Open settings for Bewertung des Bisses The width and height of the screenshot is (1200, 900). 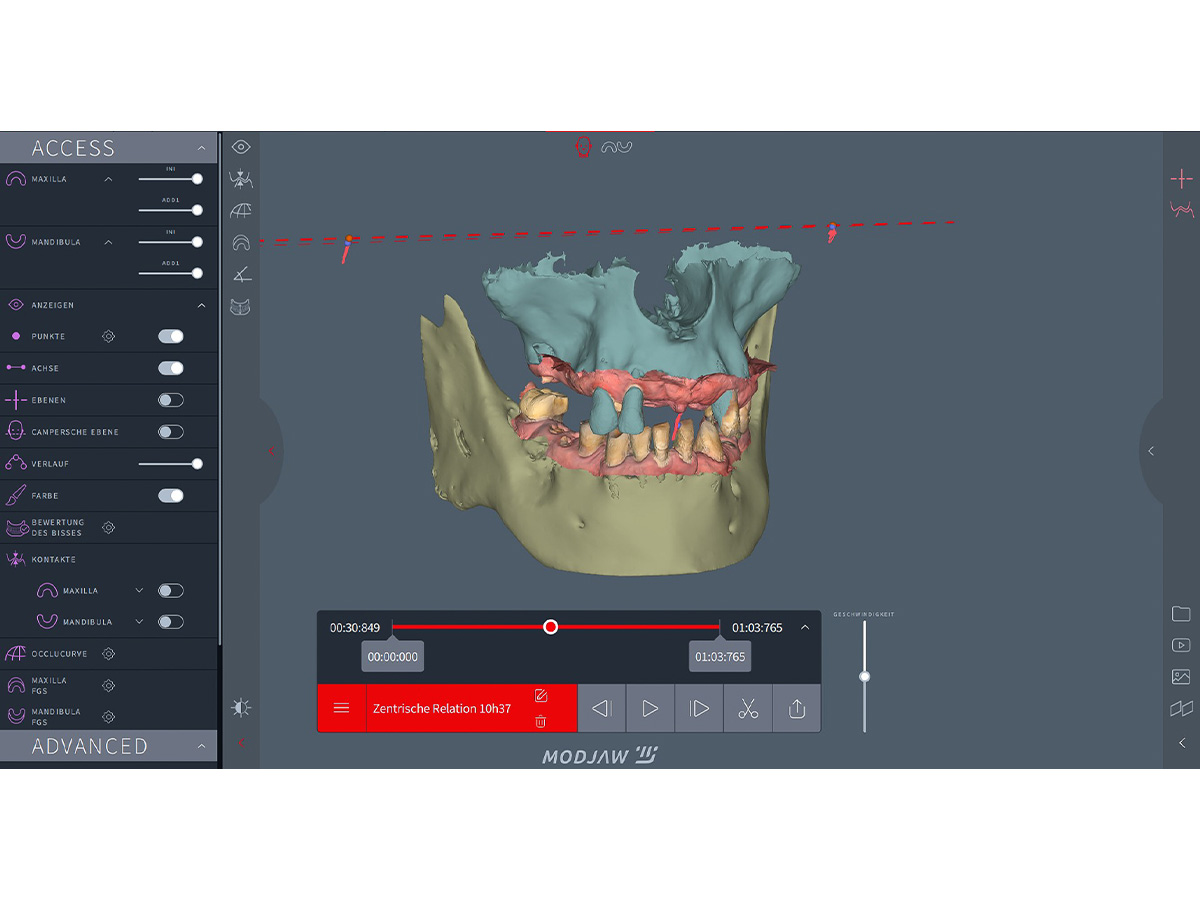tap(109, 527)
